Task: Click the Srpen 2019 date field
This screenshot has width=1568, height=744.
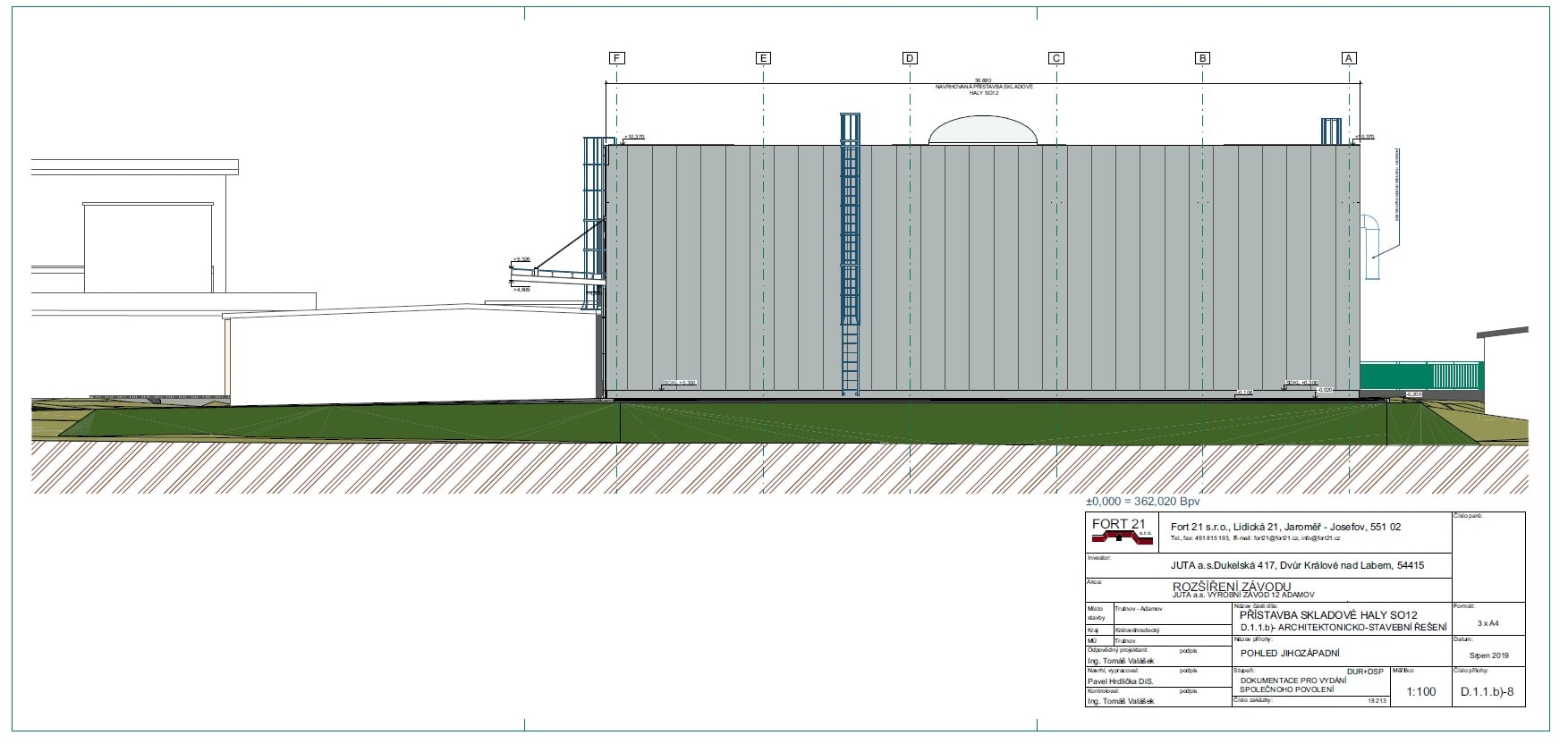Action: tap(1488, 655)
